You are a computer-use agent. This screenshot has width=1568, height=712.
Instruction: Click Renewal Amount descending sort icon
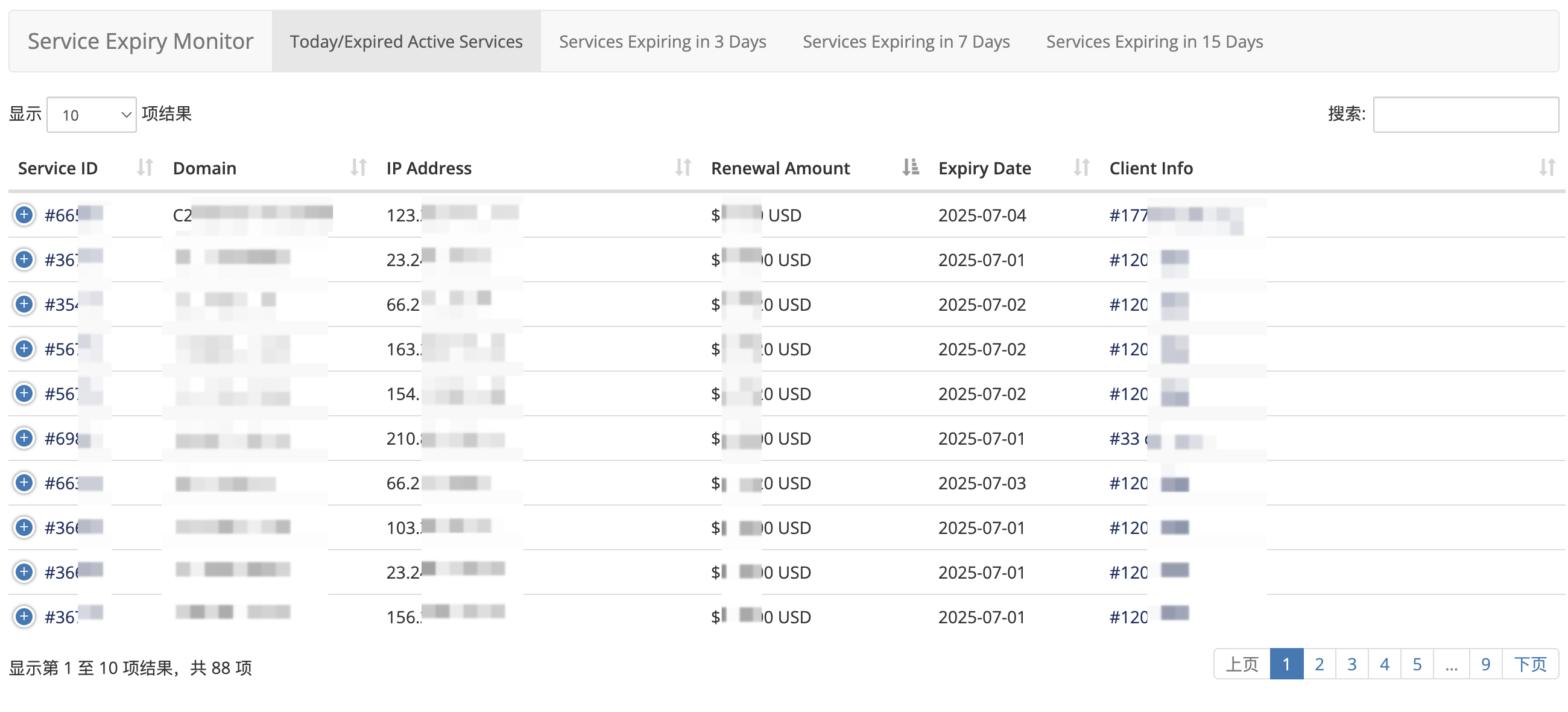(910, 168)
